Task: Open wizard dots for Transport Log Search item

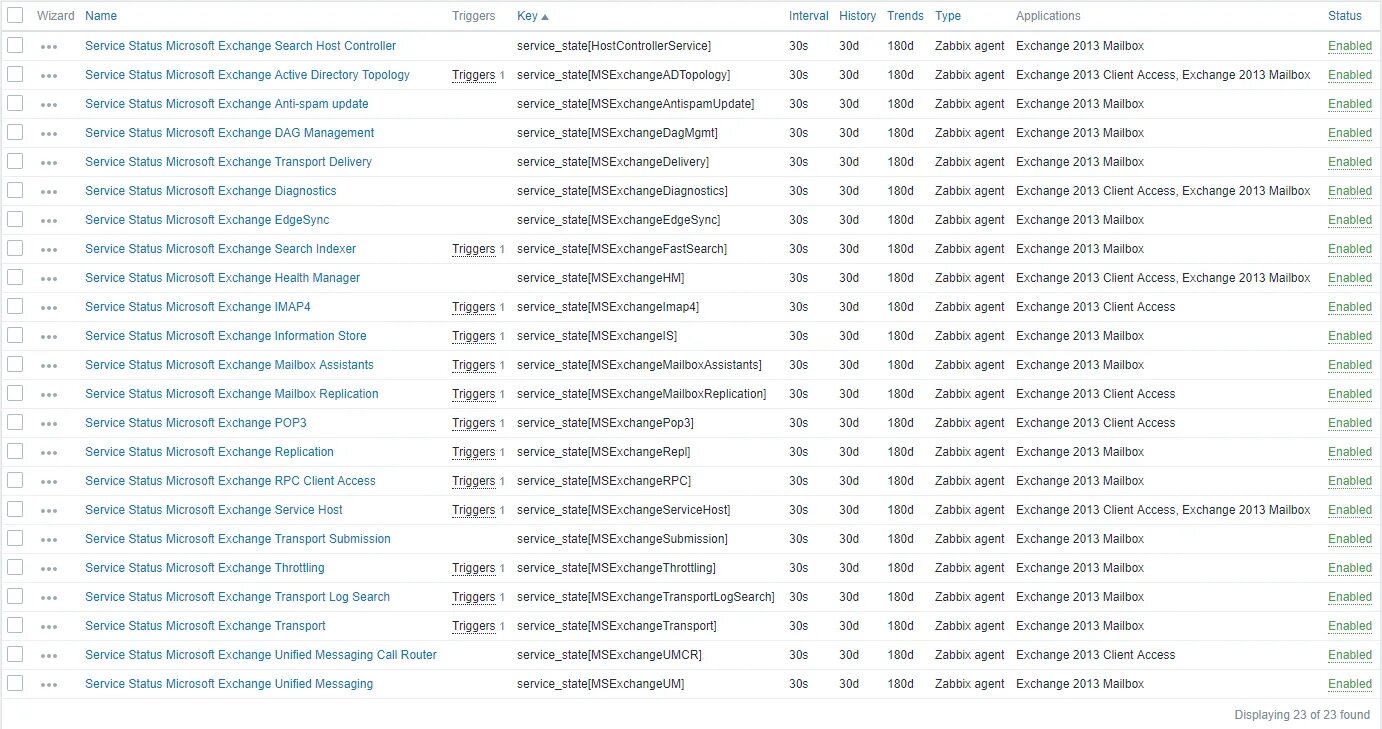Action: point(49,598)
